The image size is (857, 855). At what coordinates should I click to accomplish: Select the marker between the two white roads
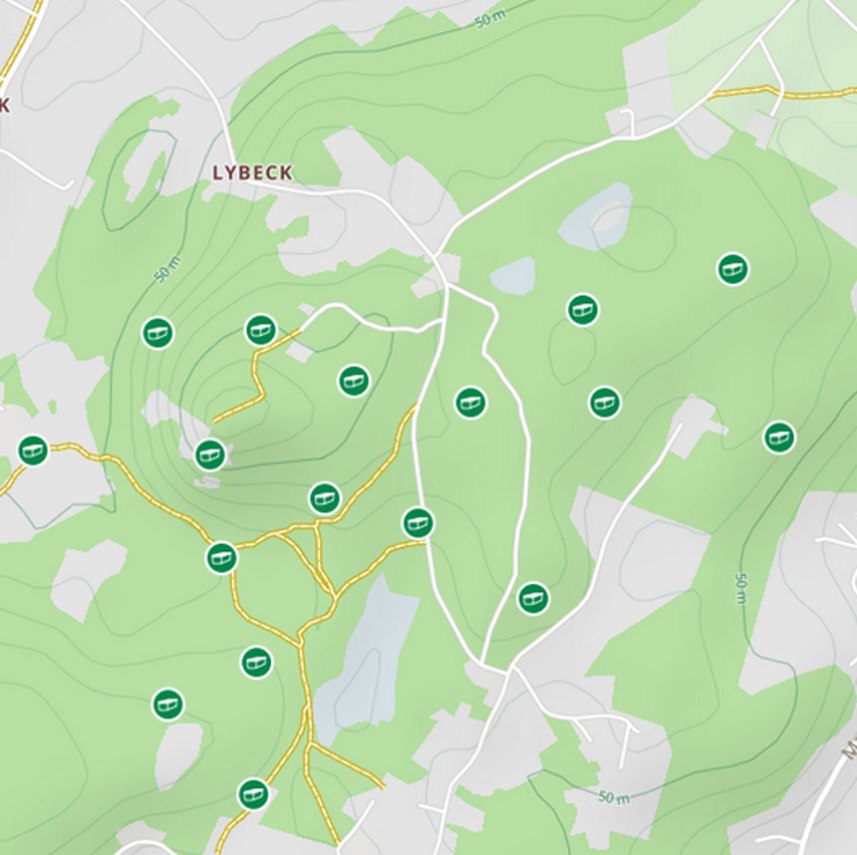[x=470, y=402]
